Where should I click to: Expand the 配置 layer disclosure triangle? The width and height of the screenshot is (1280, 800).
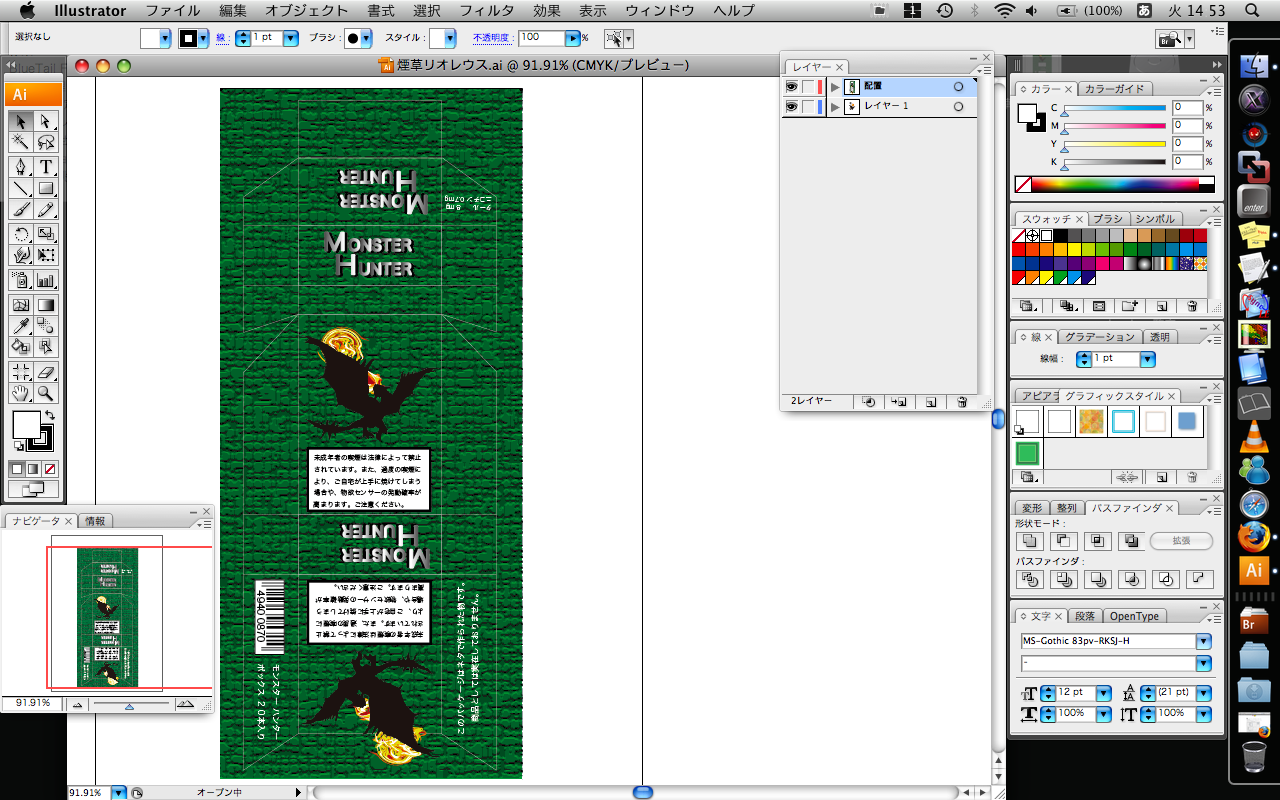click(835, 87)
